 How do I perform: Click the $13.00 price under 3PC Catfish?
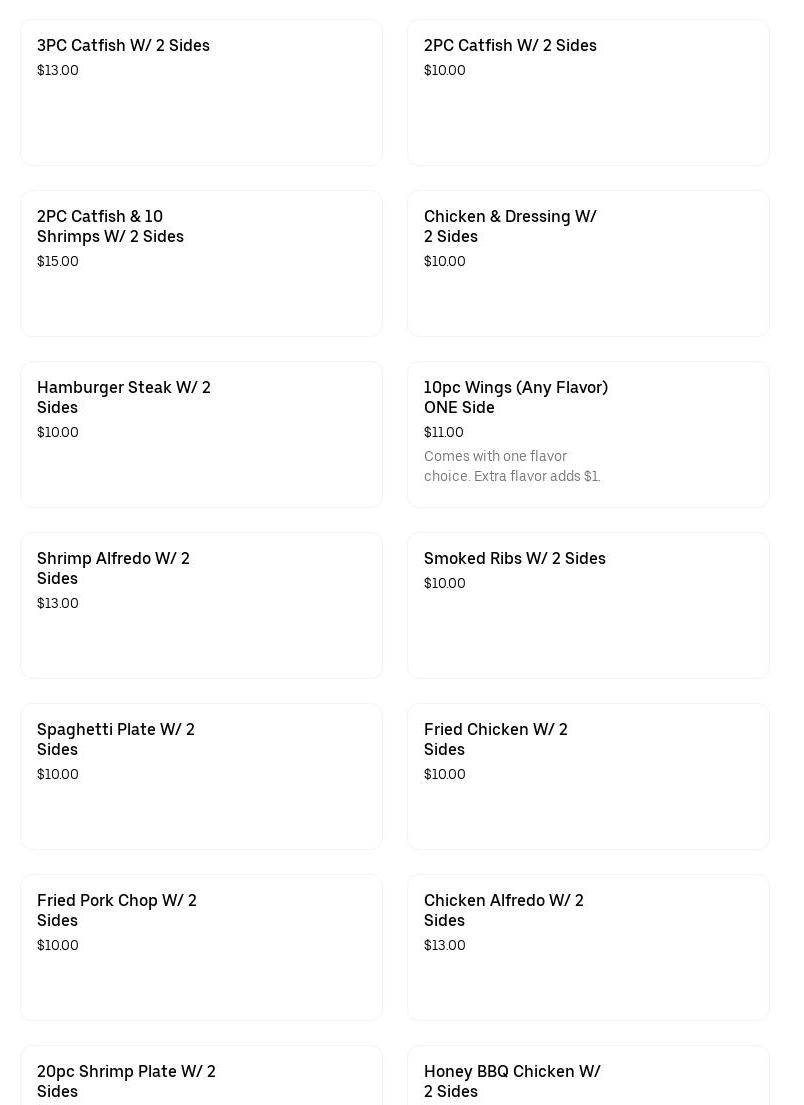click(58, 71)
